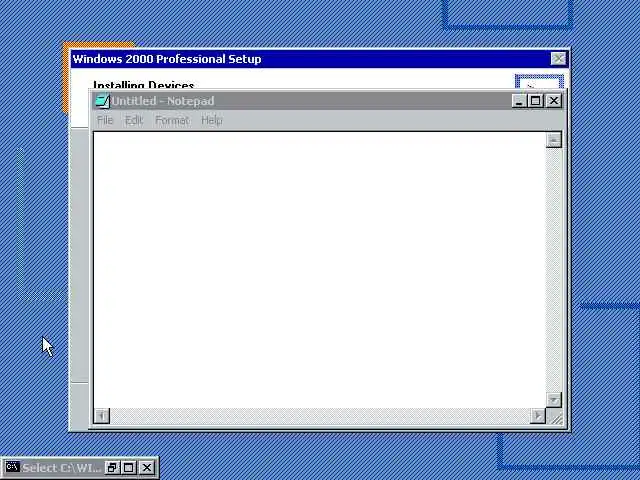Click the Untitled - Notepad title bar text
The width and height of the screenshot is (640, 480).
[x=163, y=101]
